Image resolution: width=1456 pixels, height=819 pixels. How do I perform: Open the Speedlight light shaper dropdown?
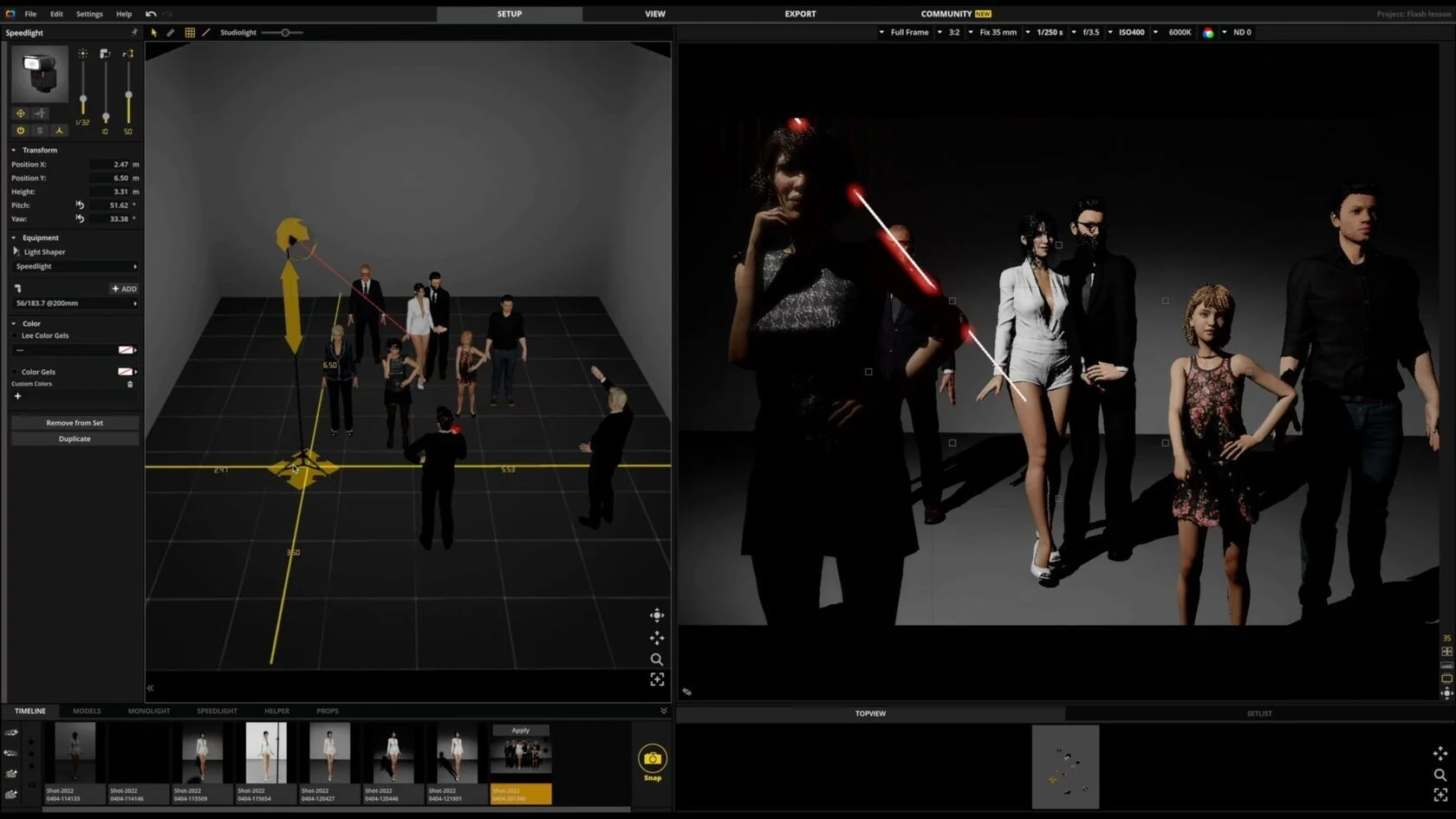pos(75,267)
